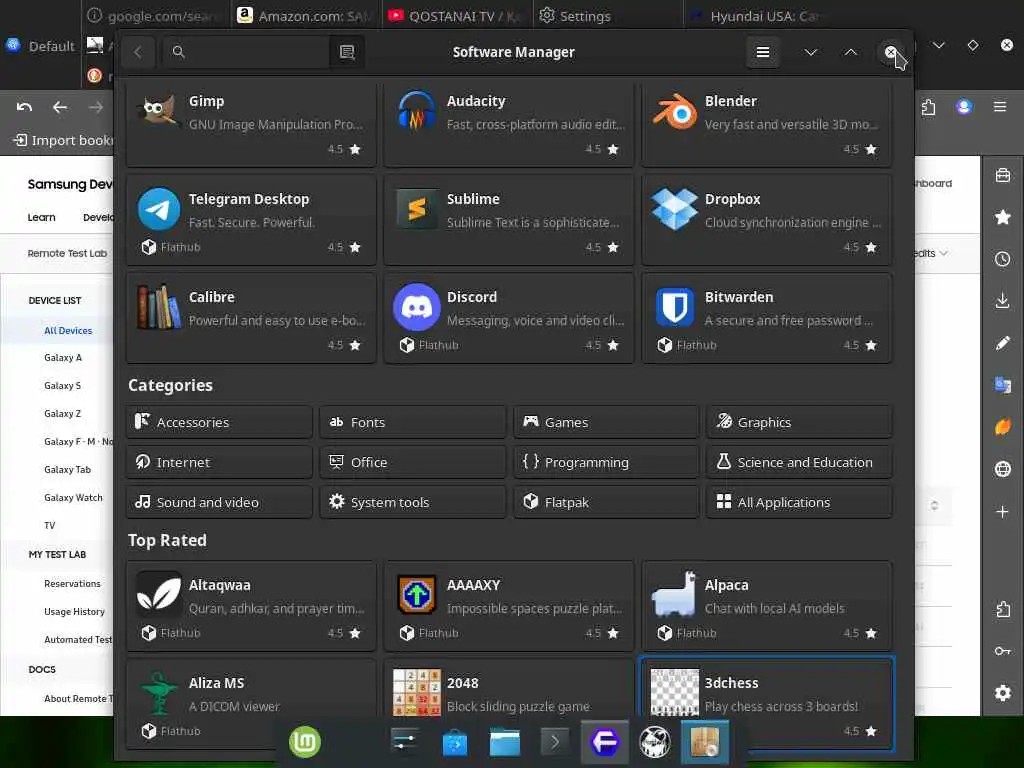
Task: Open browser main menu icon
Action: pos(1000,106)
